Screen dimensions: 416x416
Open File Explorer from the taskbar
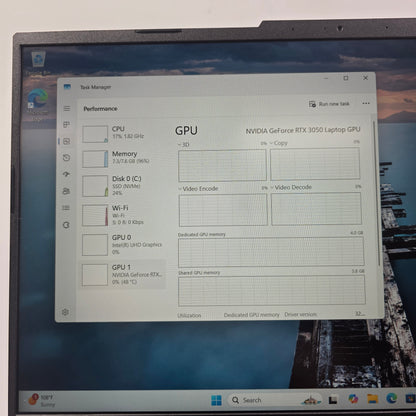click(x=372, y=398)
